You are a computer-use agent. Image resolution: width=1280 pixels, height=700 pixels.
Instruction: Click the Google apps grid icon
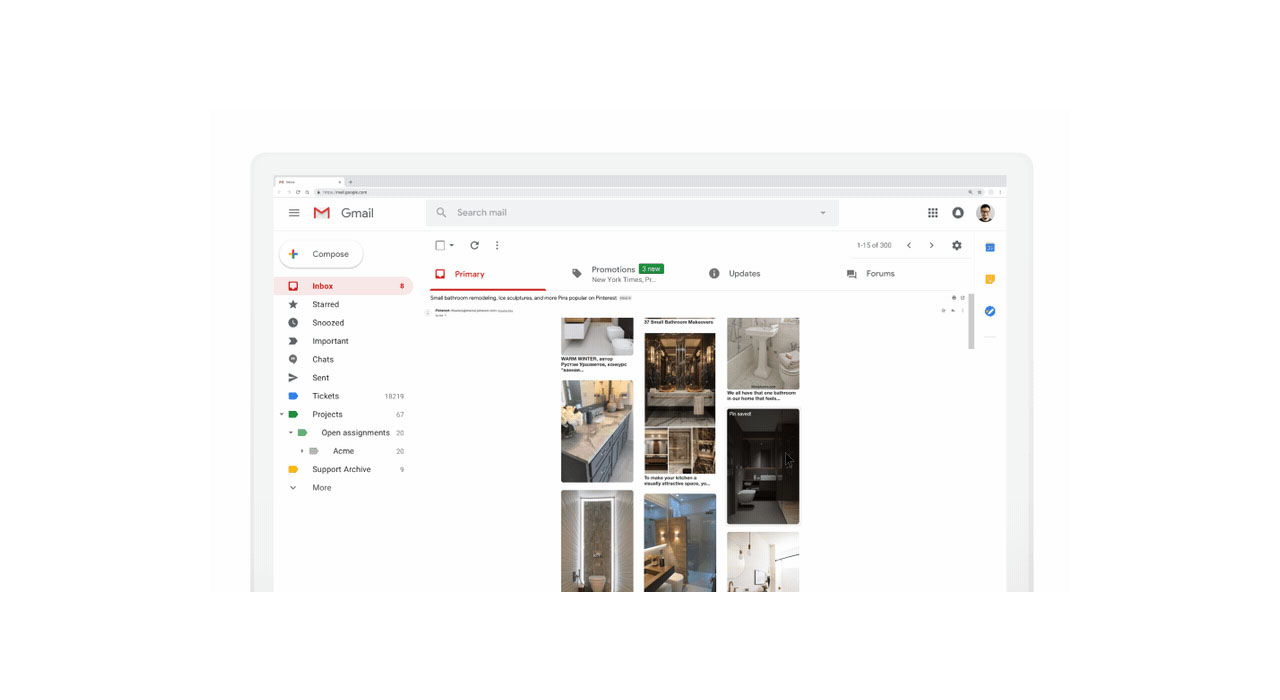pyautogui.click(x=932, y=213)
